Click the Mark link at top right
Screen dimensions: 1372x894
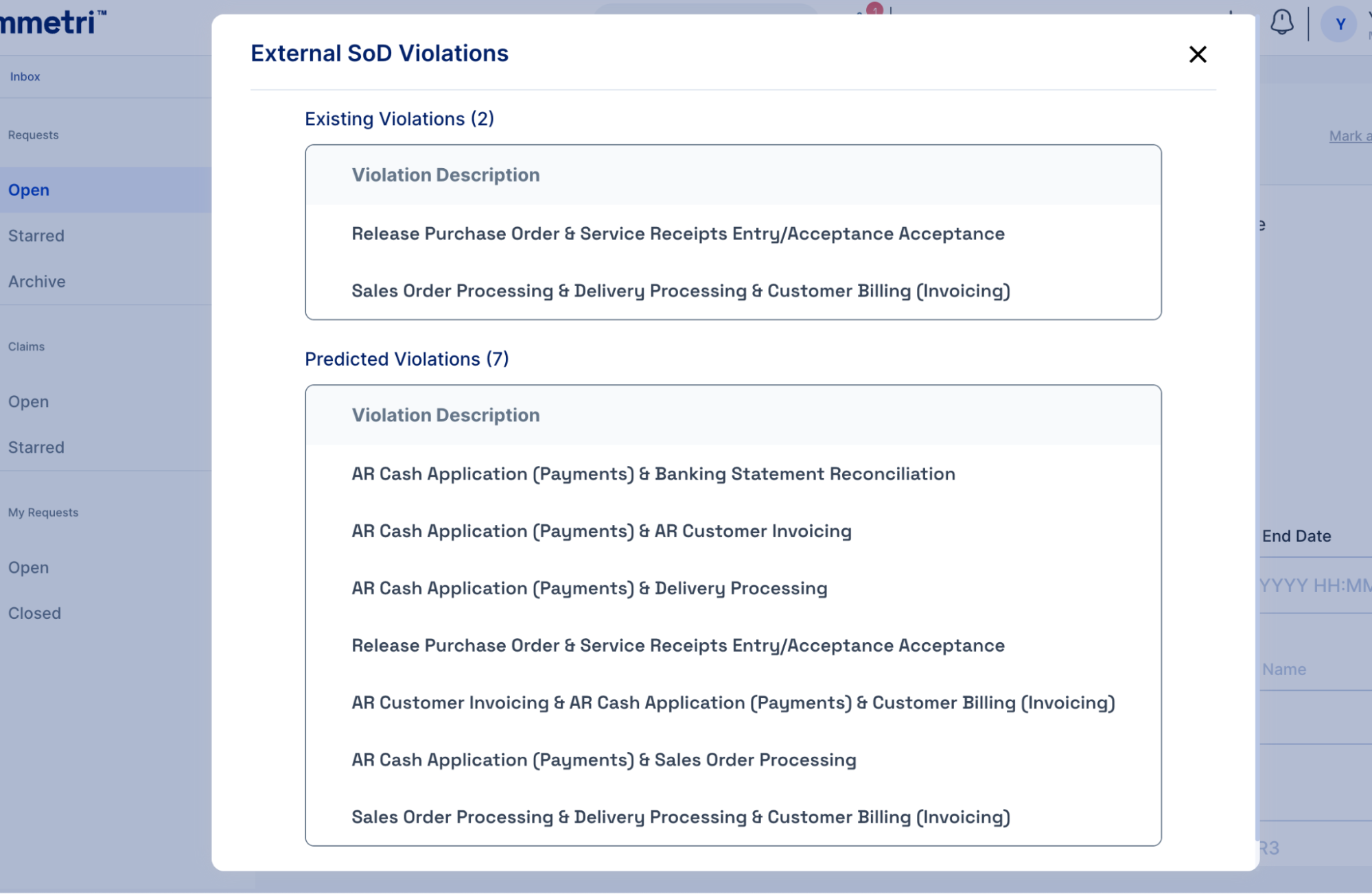click(x=1348, y=136)
